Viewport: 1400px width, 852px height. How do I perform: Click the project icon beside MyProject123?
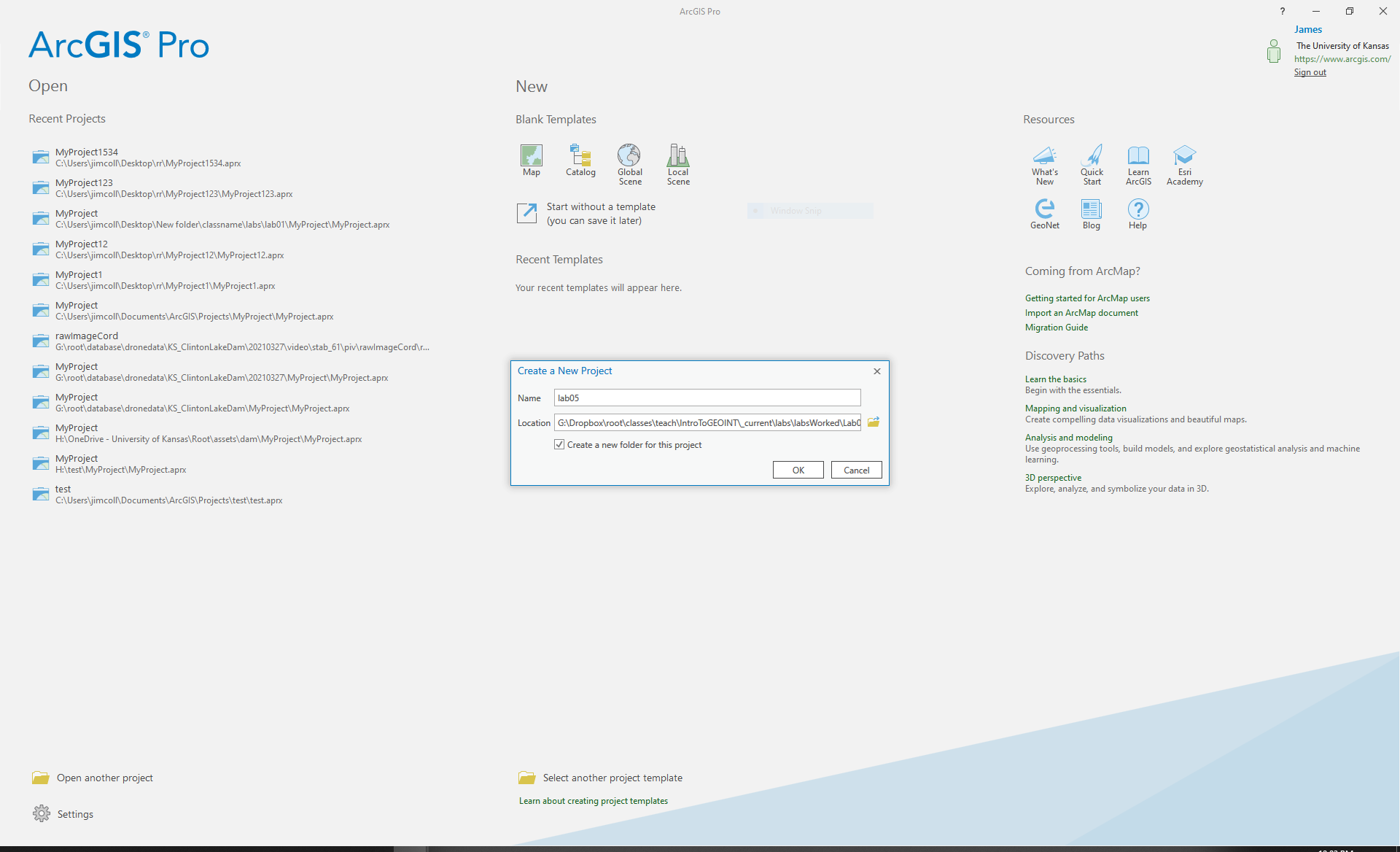(41, 187)
